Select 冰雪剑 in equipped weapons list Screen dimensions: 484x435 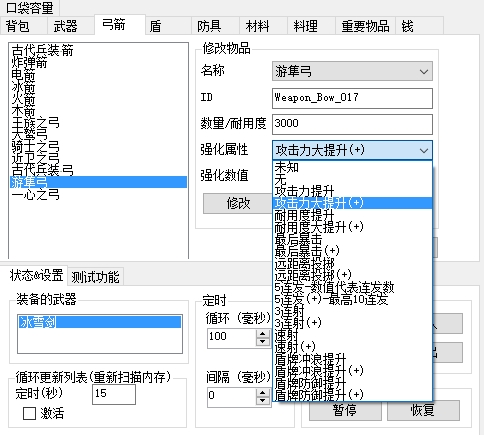(x=100, y=322)
